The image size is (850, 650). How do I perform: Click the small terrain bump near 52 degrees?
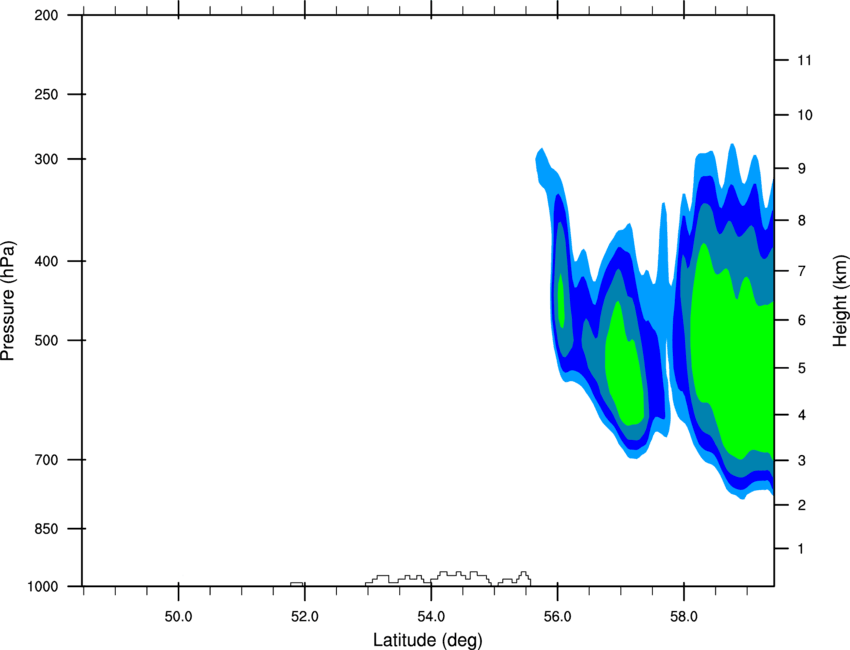297,584
